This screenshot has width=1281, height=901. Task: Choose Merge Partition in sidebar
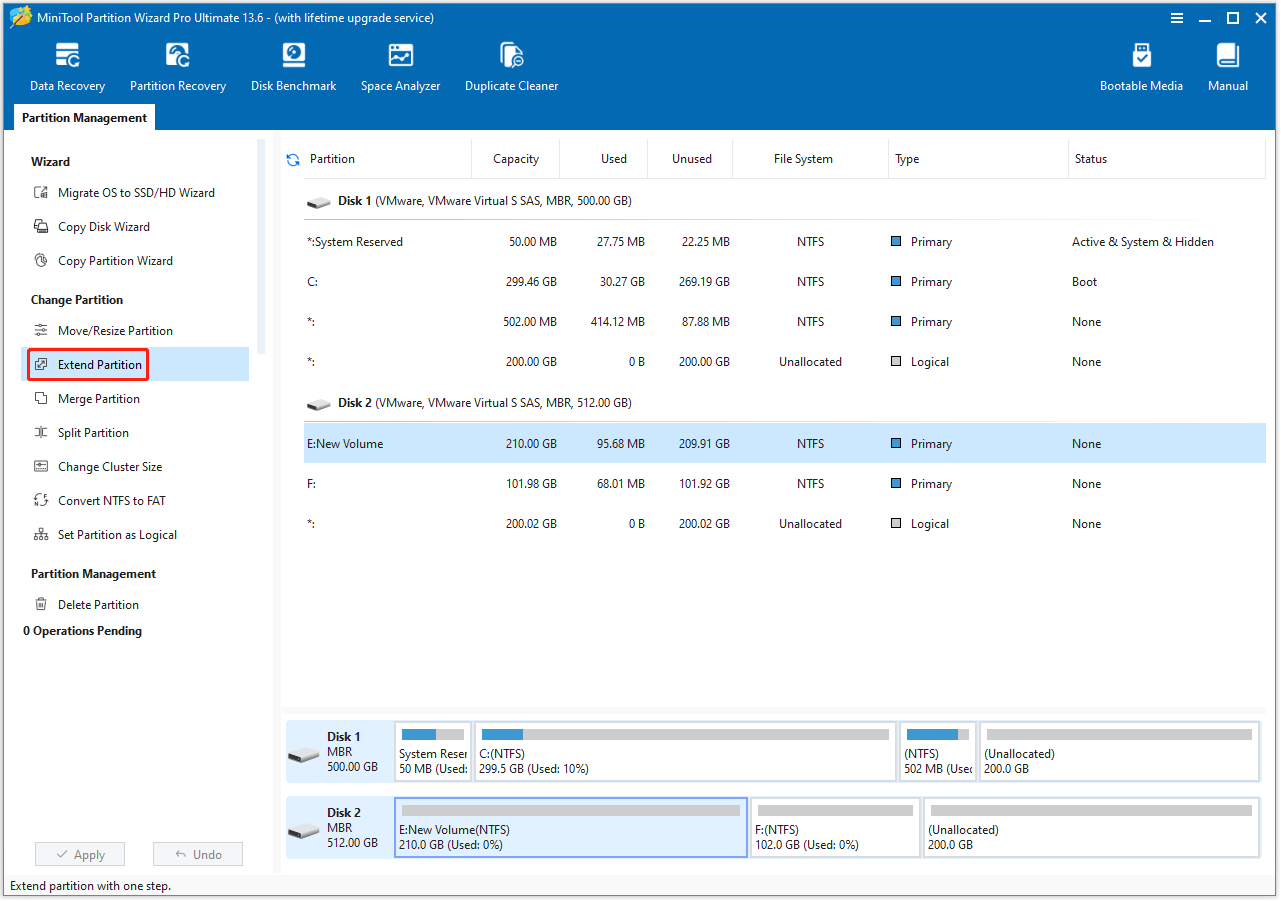99,399
